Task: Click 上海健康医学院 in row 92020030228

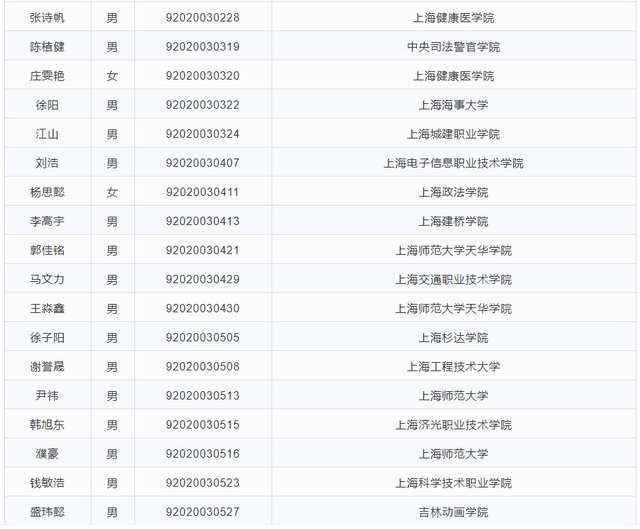Action: point(453,18)
